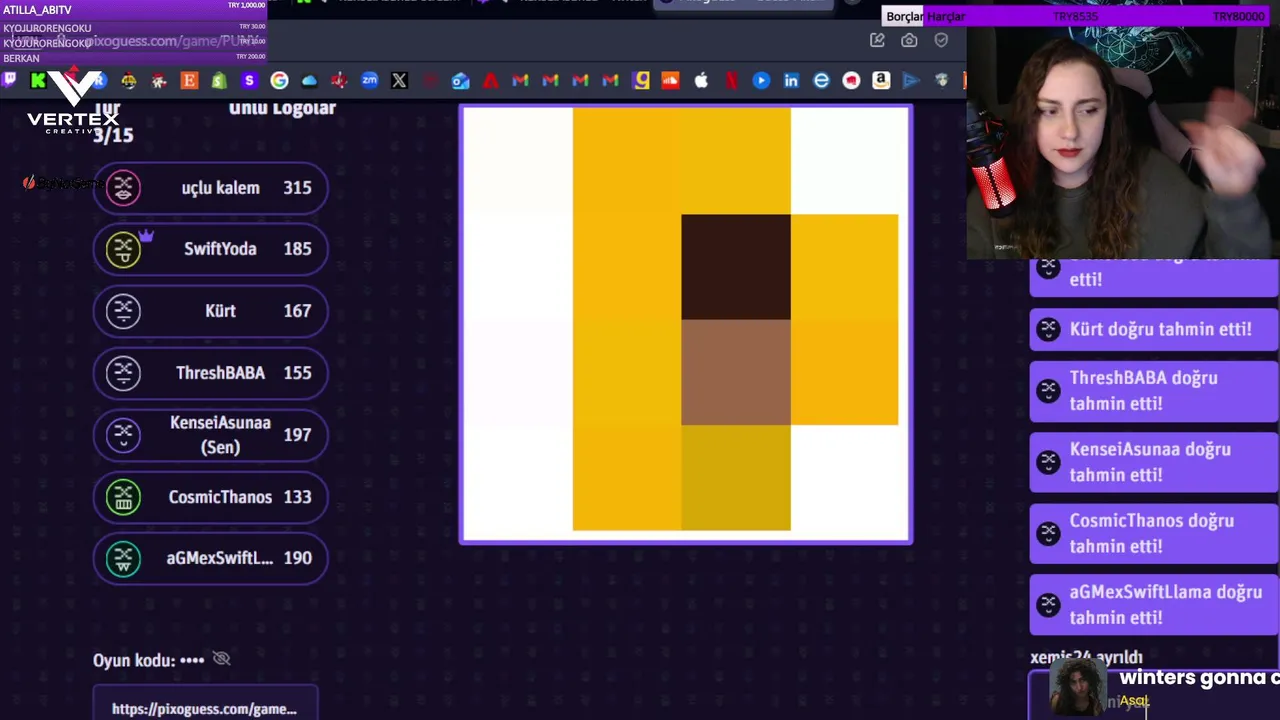
Task: Click ThreshBABA's player avatar
Action: 123,373
